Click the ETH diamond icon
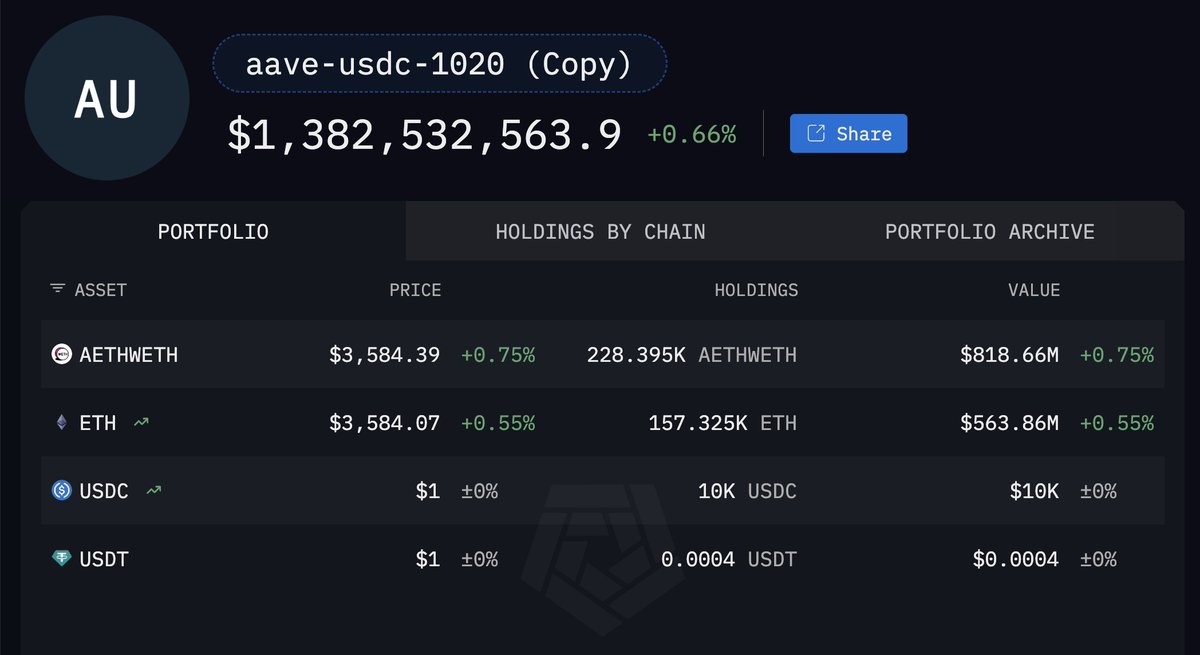Viewport: 1200px width, 655px height. click(62, 423)
